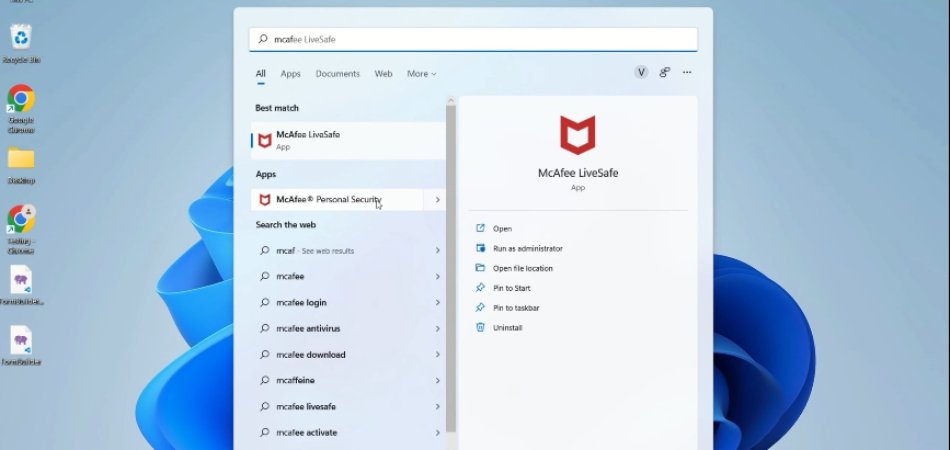Expand arrow next to mcafee antivirus suggestion
This screenshot has height=450, width=950.
[437, 329]
